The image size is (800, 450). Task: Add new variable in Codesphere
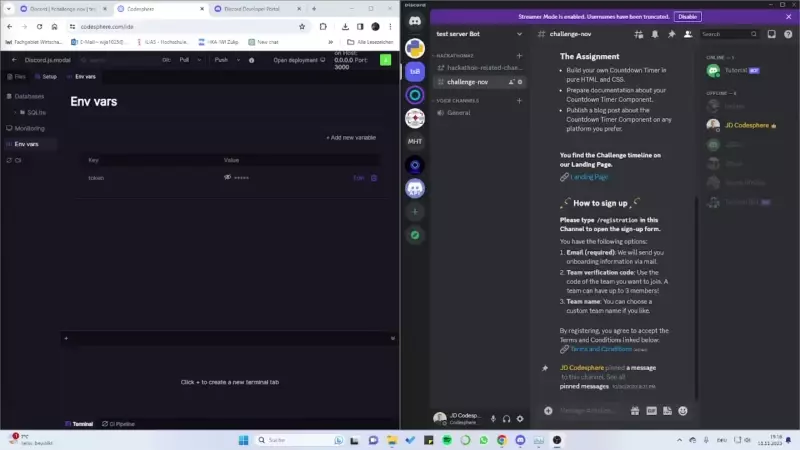(351, 138)
